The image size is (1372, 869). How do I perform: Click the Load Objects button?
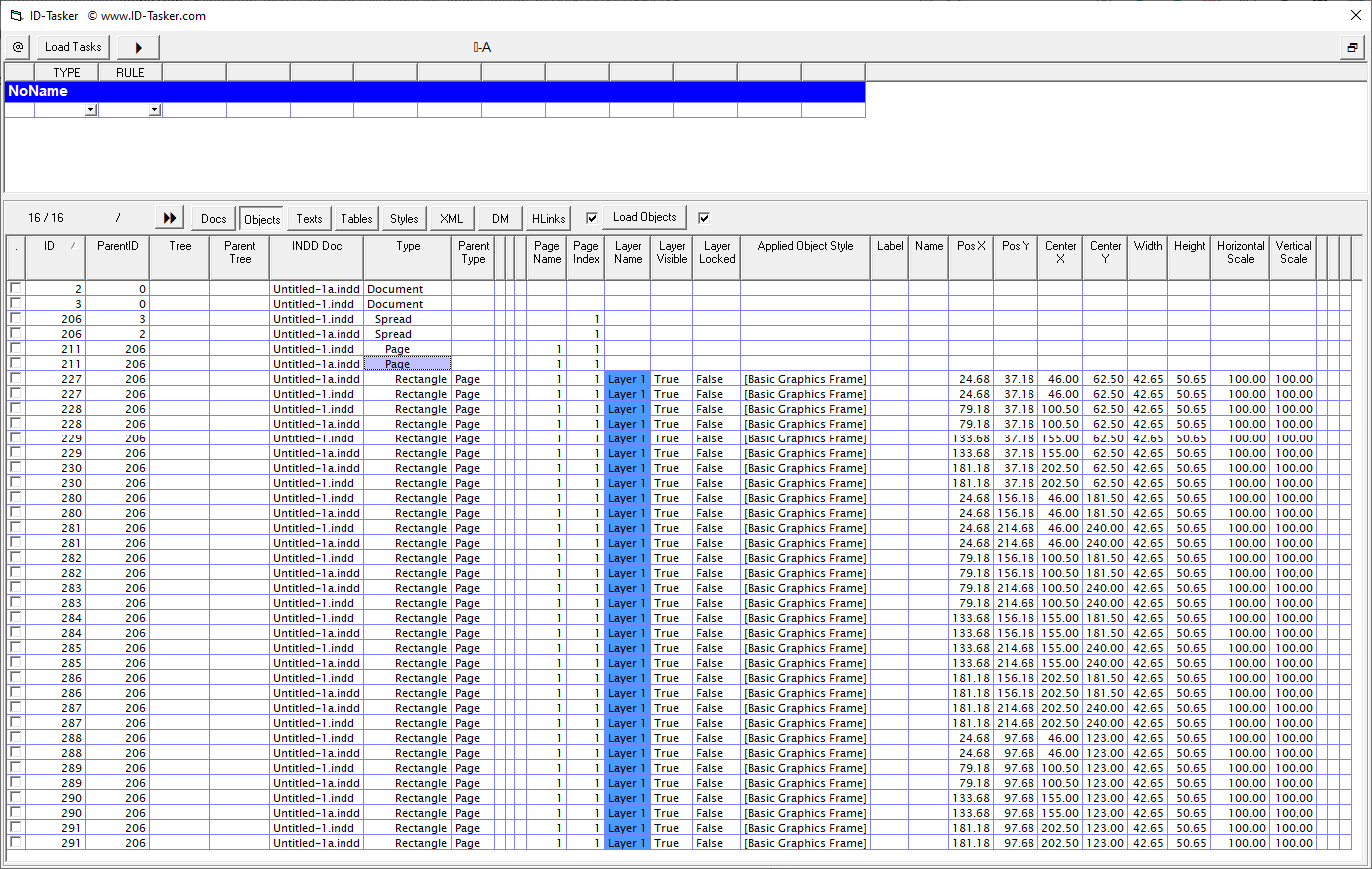643,217
